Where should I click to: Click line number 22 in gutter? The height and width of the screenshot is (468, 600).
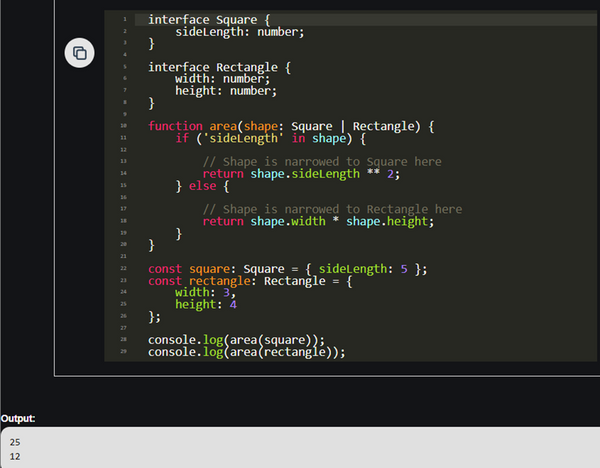[123, 268]
